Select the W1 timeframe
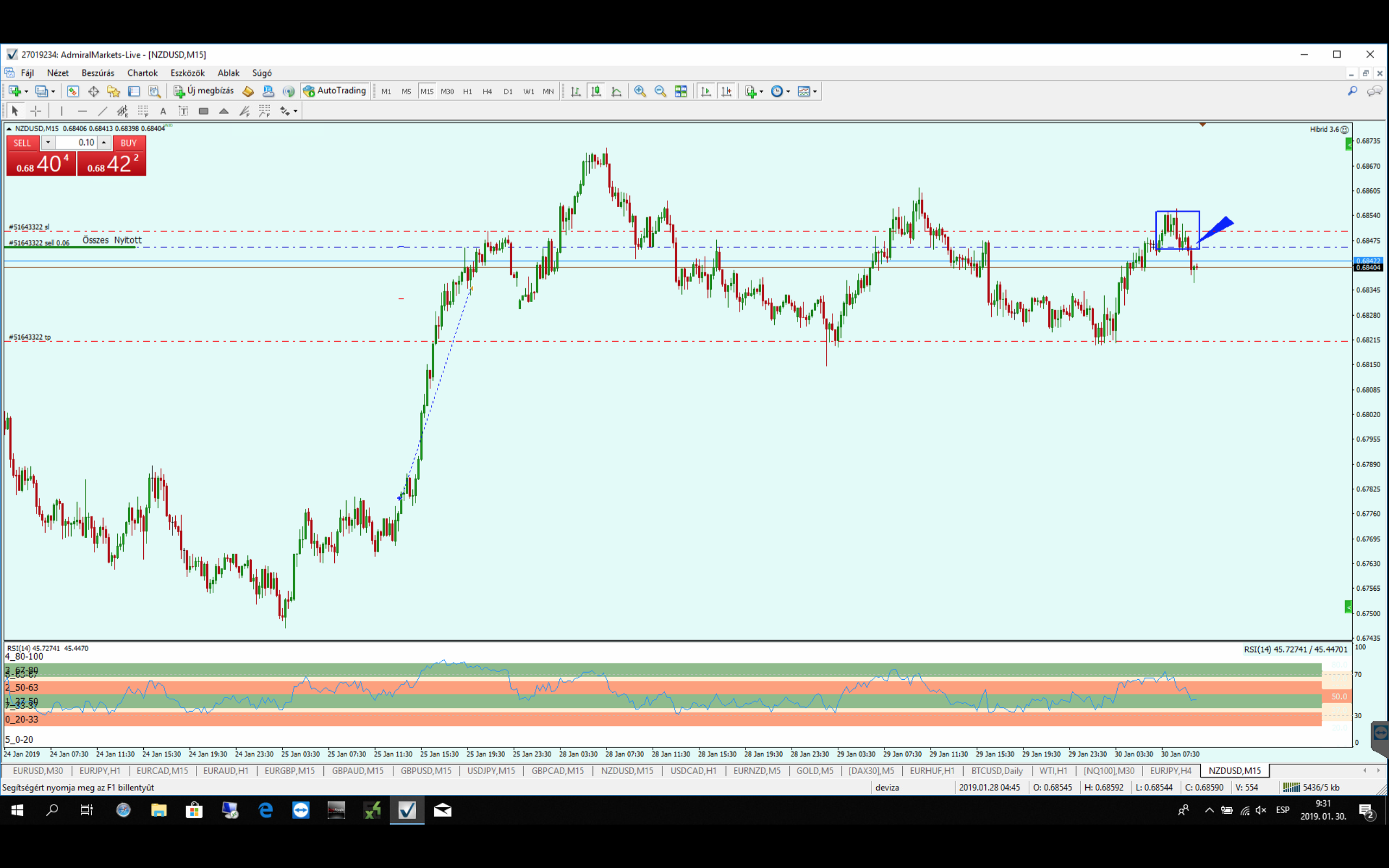The width and height of the screenshot is (1389, 868). pyautogui.click(x=528, y=91)
